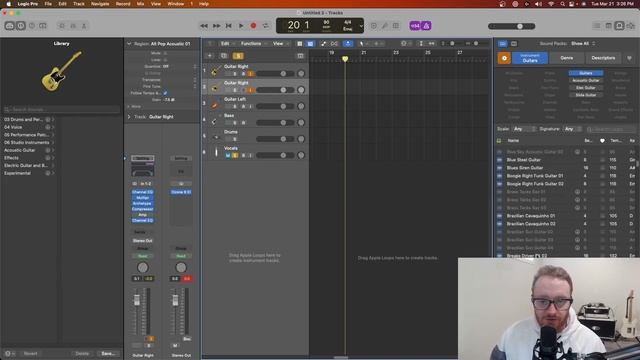This screenshot has height=360, width=640.
Task: Select the Genre loop filter tab
Action: (567, 58)
